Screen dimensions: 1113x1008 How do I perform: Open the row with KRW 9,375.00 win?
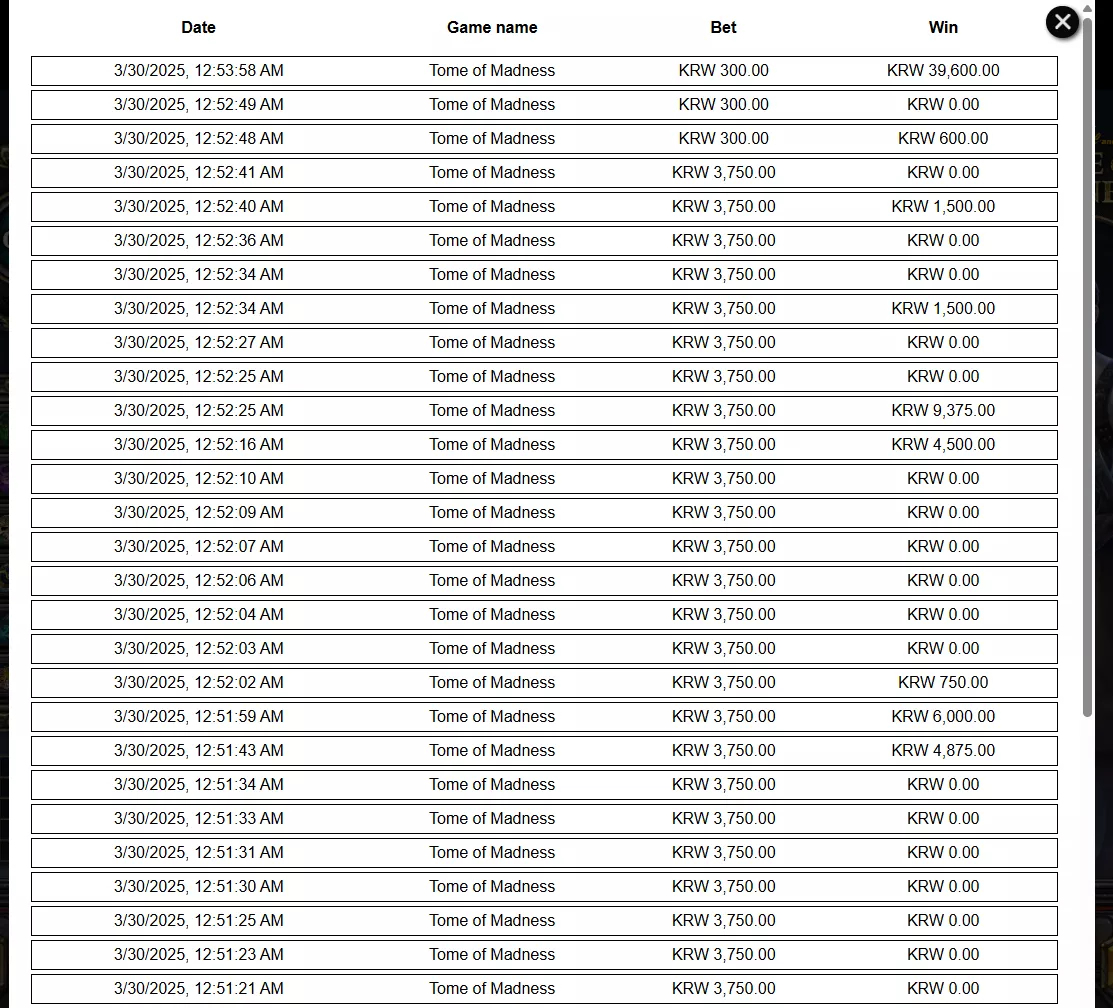[x=544, y=411]
